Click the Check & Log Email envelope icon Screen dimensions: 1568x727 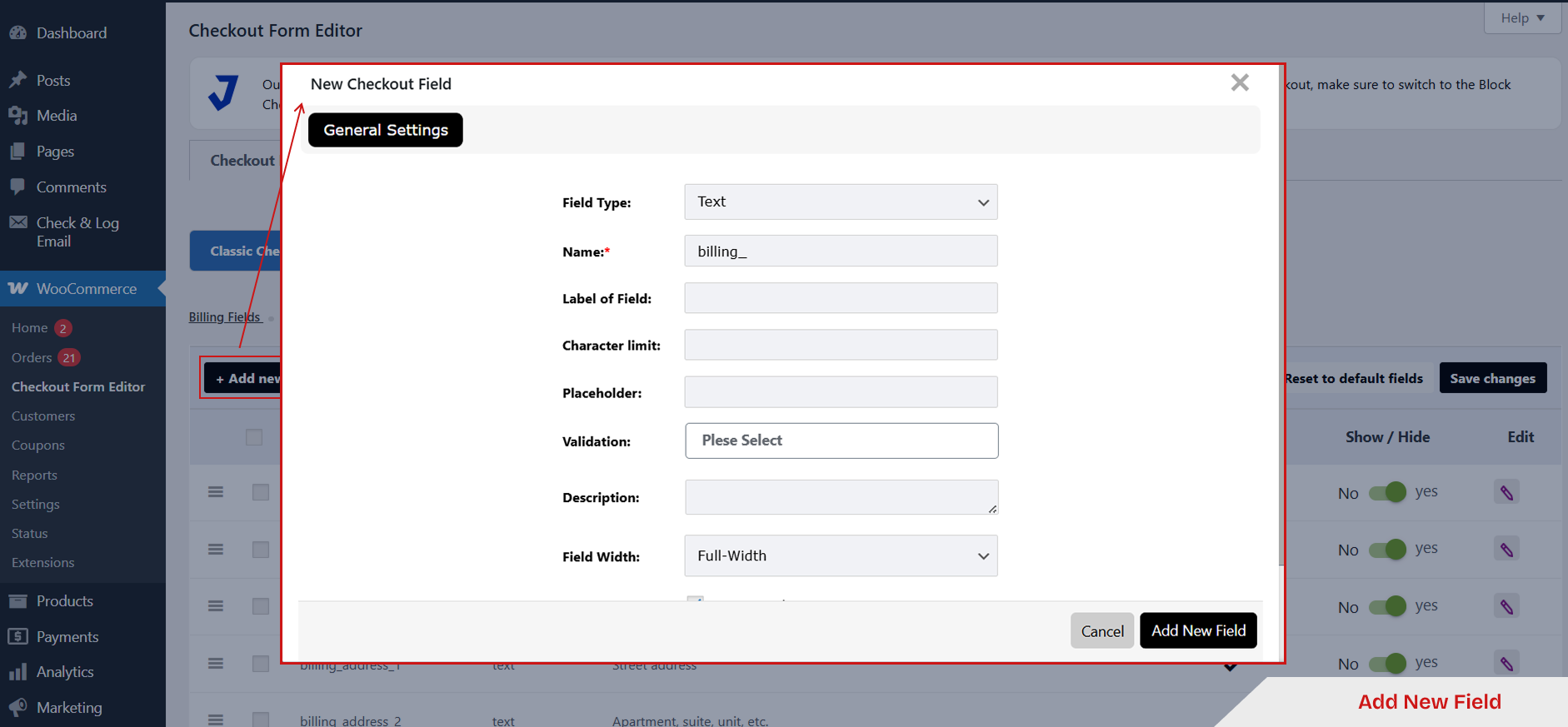18,222
